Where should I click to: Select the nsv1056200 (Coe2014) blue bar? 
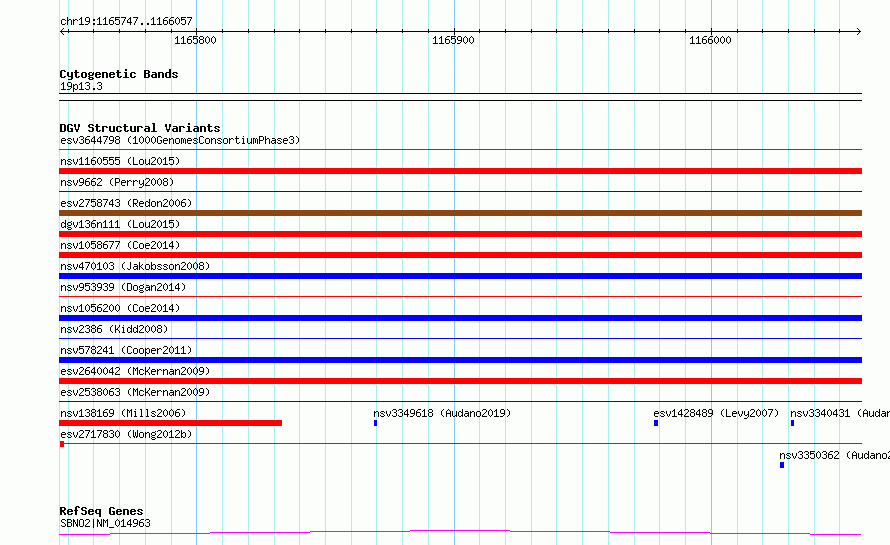click(x=460, y=318)
